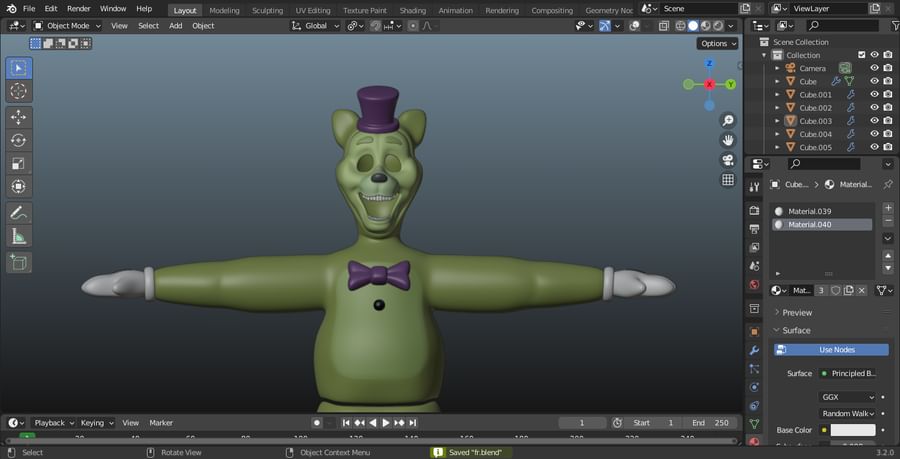Activate the Annotate tool

pos(19,213)
